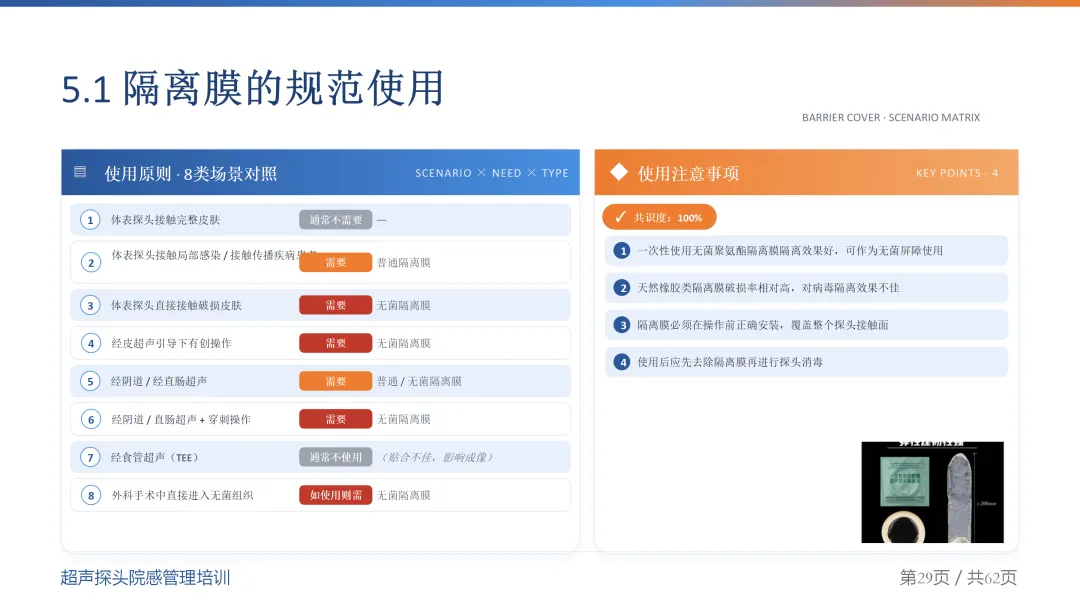This screenshot has width=1080, height=608.
Task: Click the 使用注意事项 header text
Action: pyautogui.click(x=688, y=174)
